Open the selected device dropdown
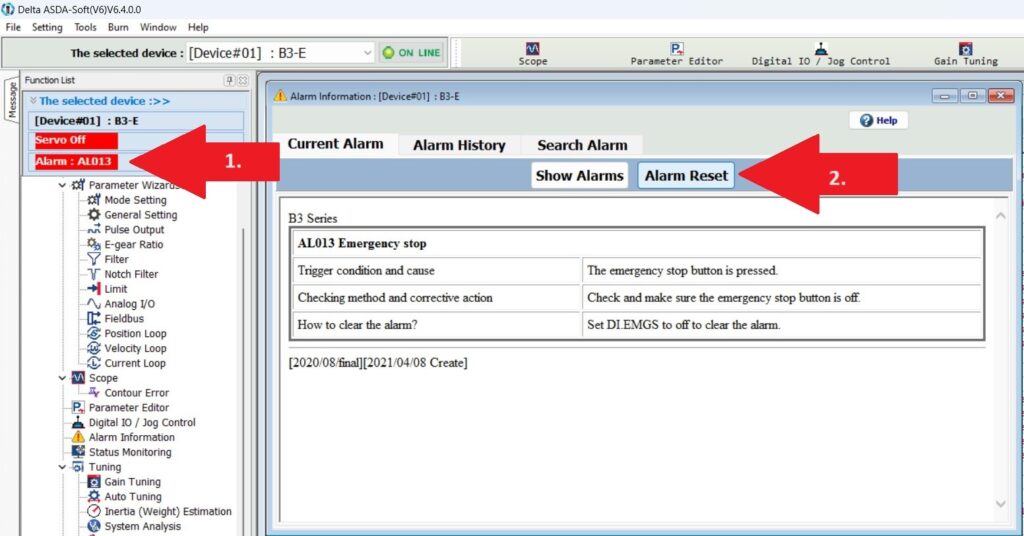Viewport: 1024px width, 536px height. [366, 53]
